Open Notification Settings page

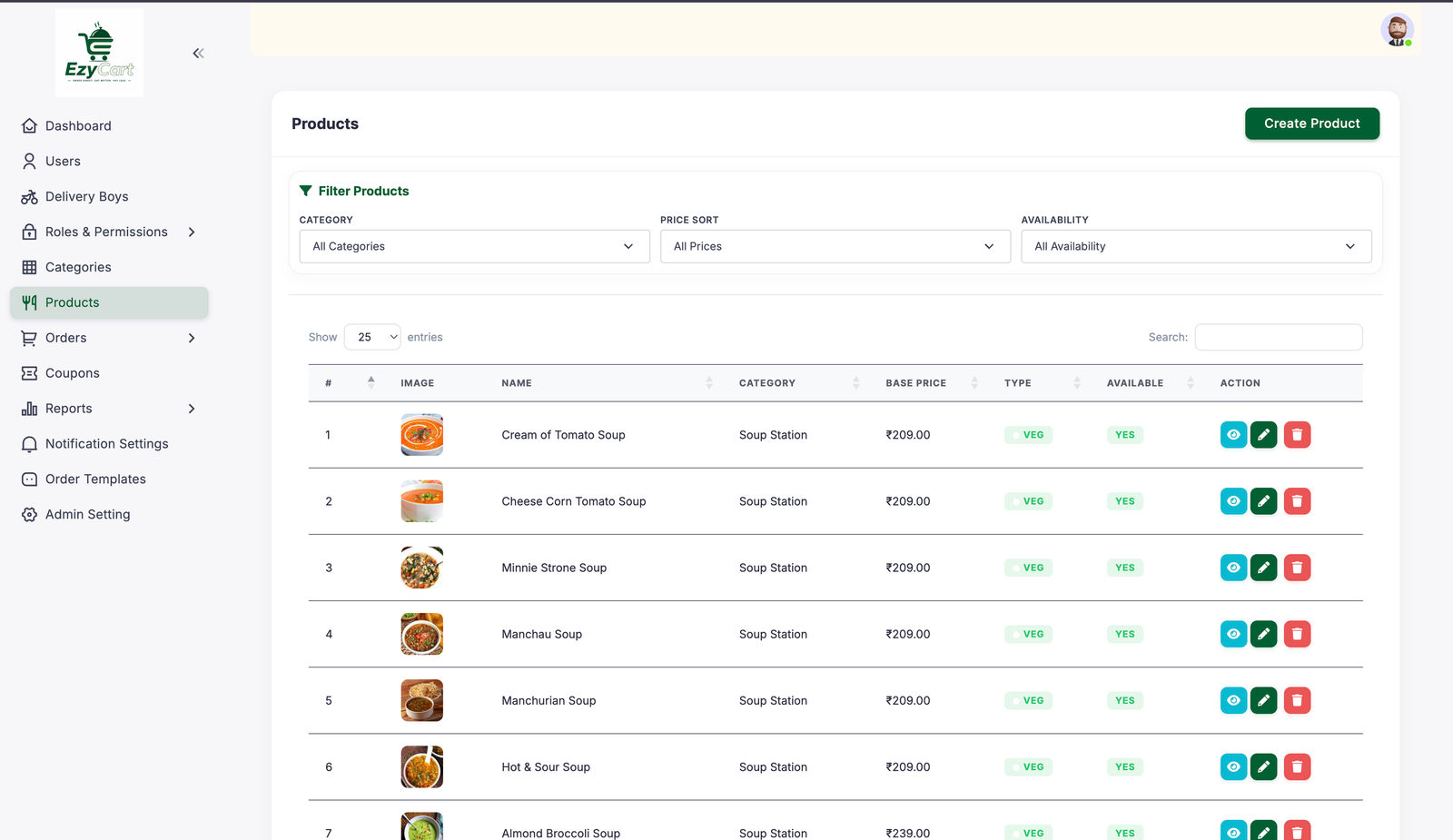coord(109,444)
